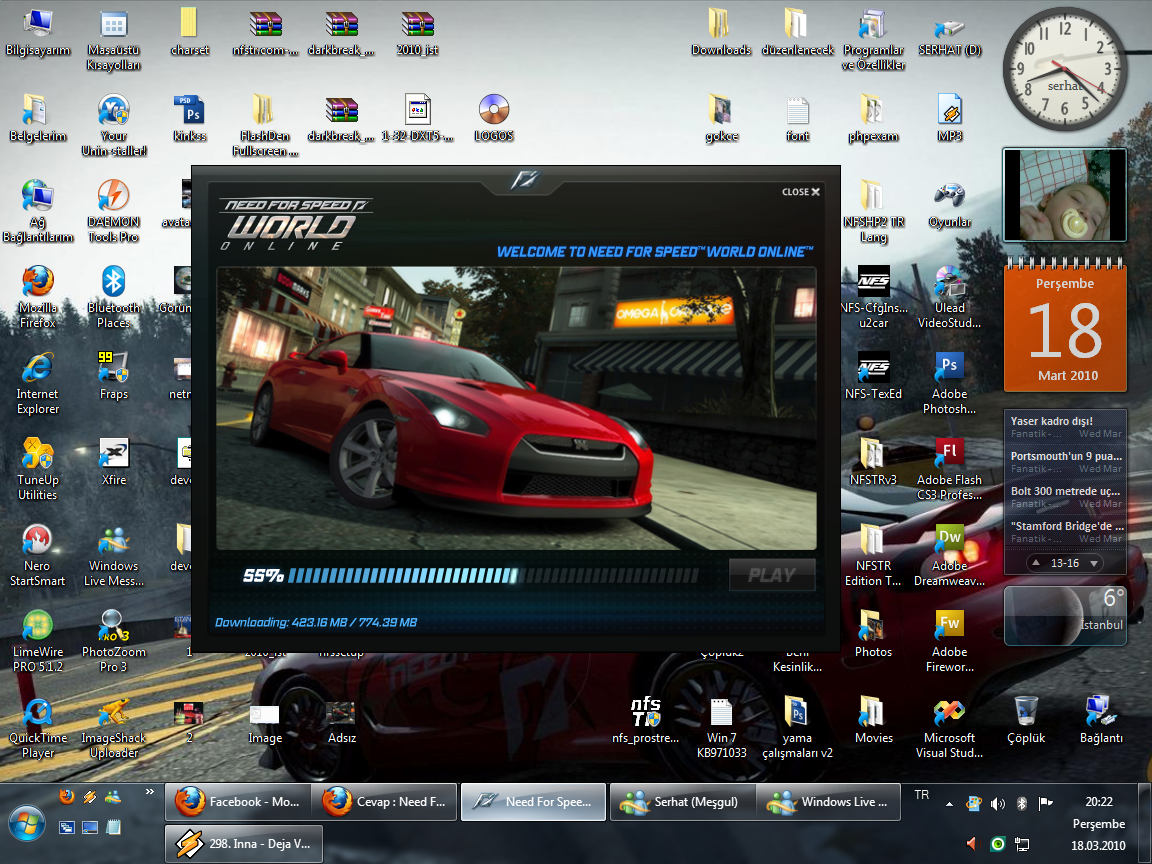The height and width of the screenshot is (864, 1152).
Task: Open headline 'Yaser kadro dışı!'
Action: click(x=1065, y=427)
